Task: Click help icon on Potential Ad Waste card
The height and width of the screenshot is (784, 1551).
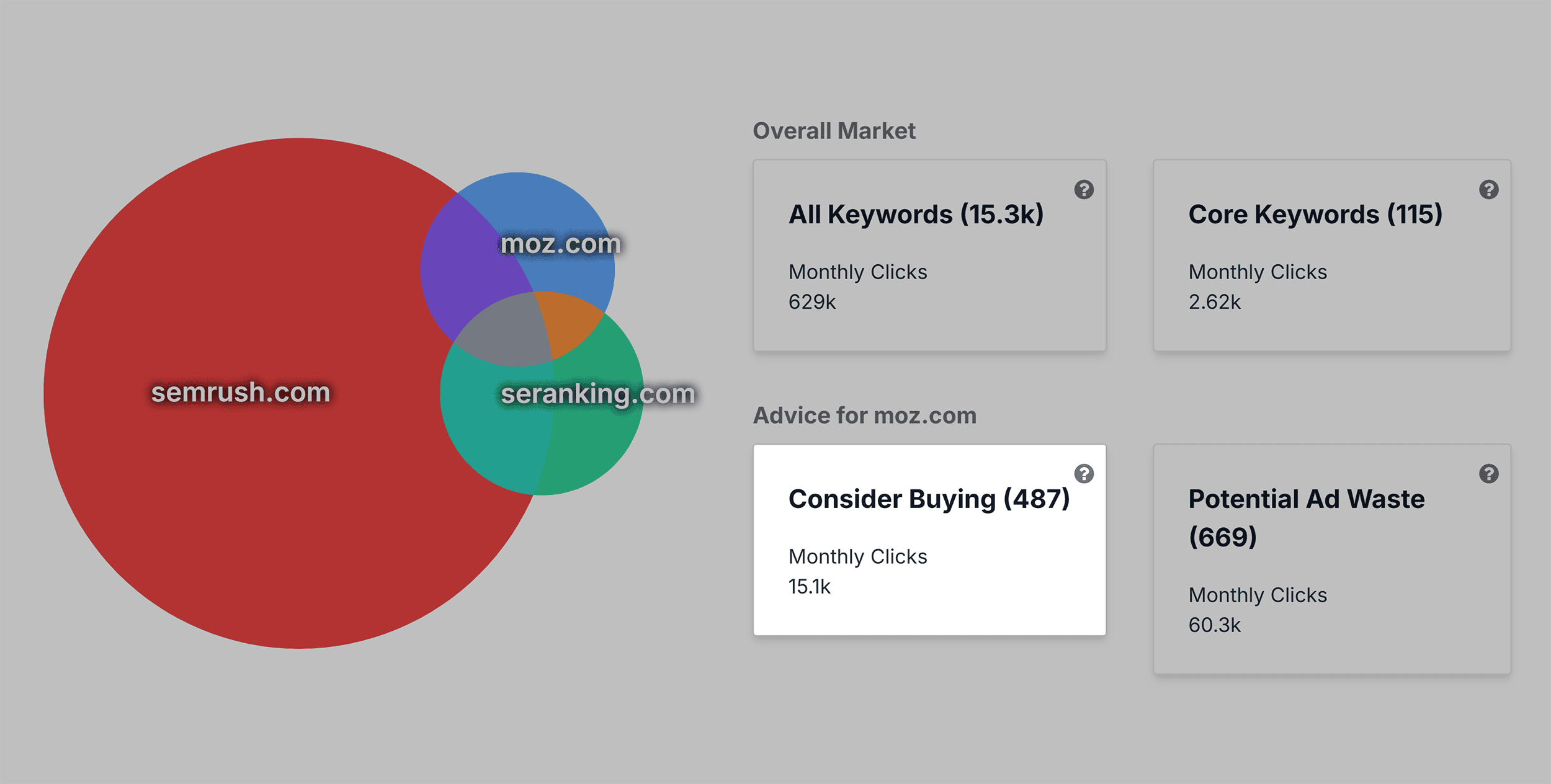Action: click(1488, 474)
